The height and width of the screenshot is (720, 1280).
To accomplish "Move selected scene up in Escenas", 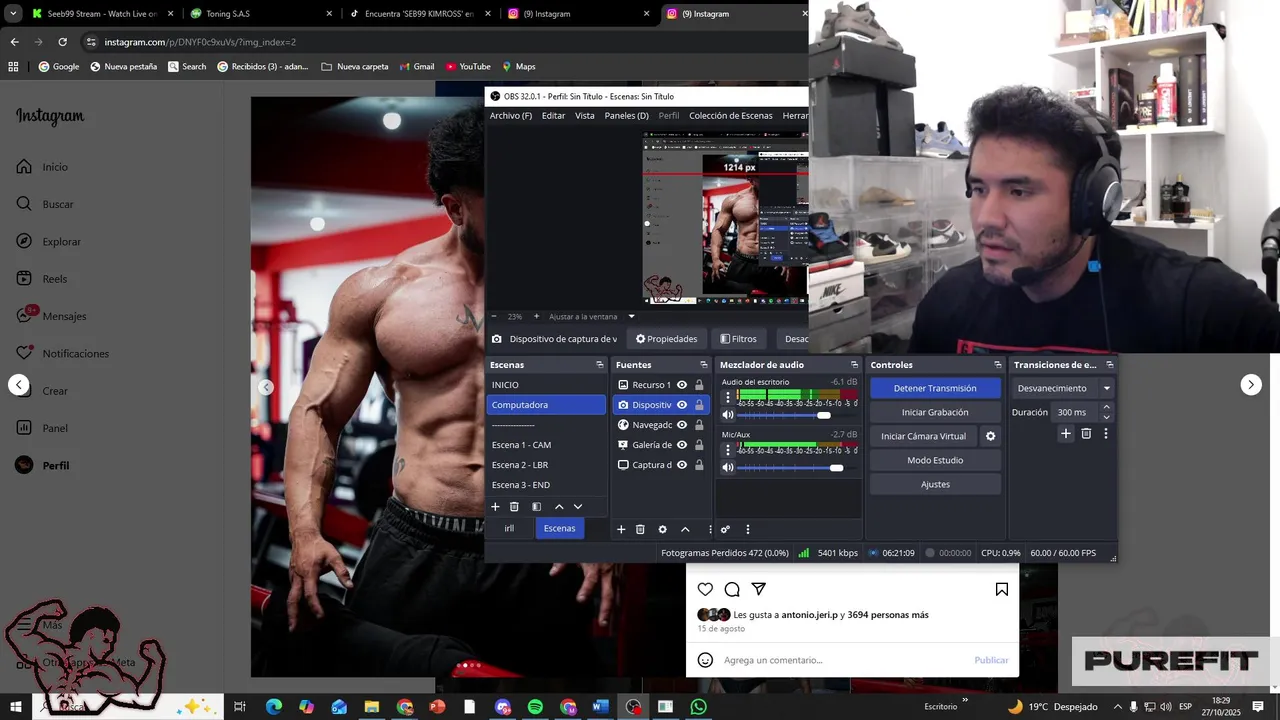I will [x=559, y=507].
